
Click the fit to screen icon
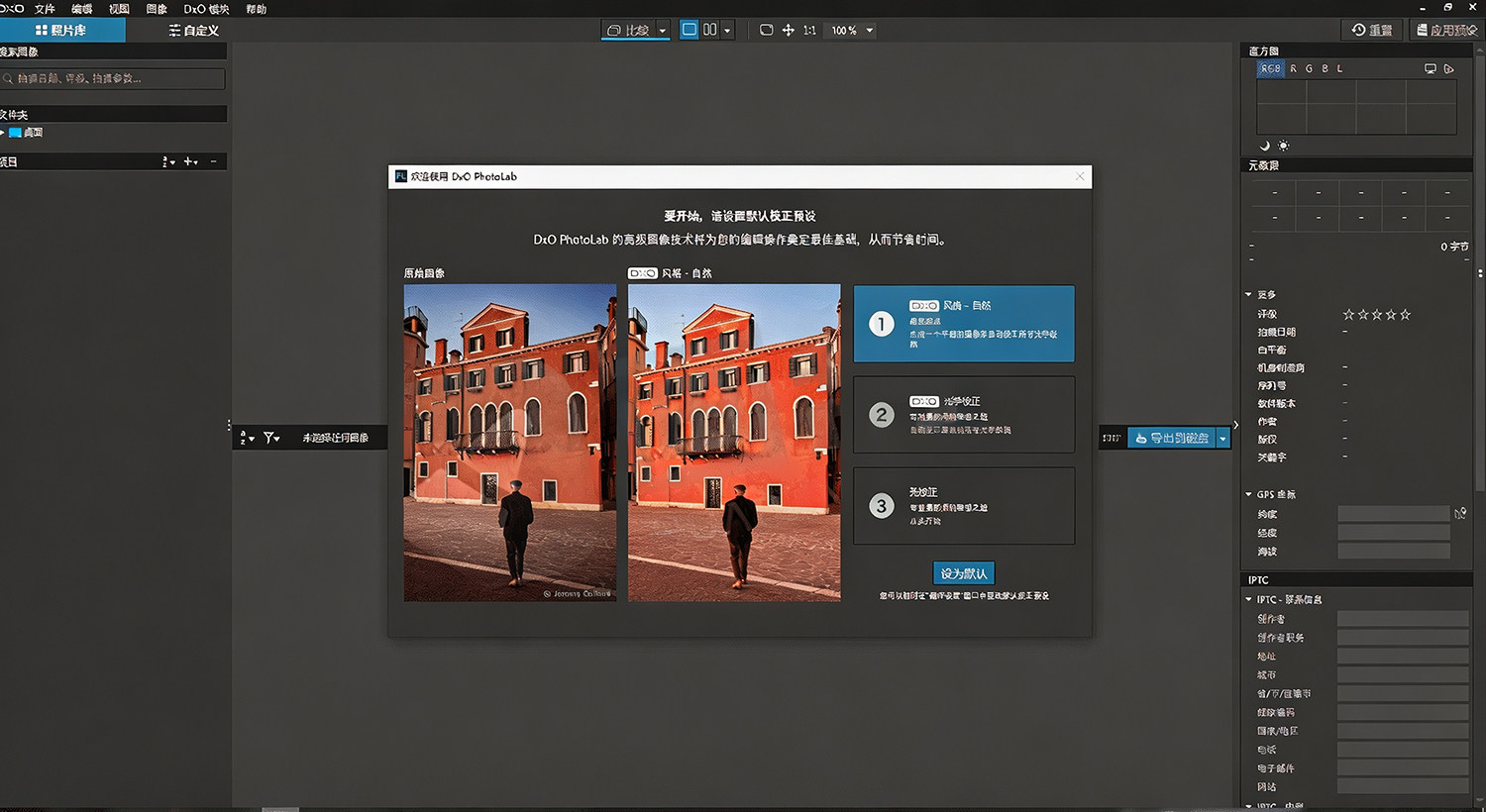click(x=766, y=30)
